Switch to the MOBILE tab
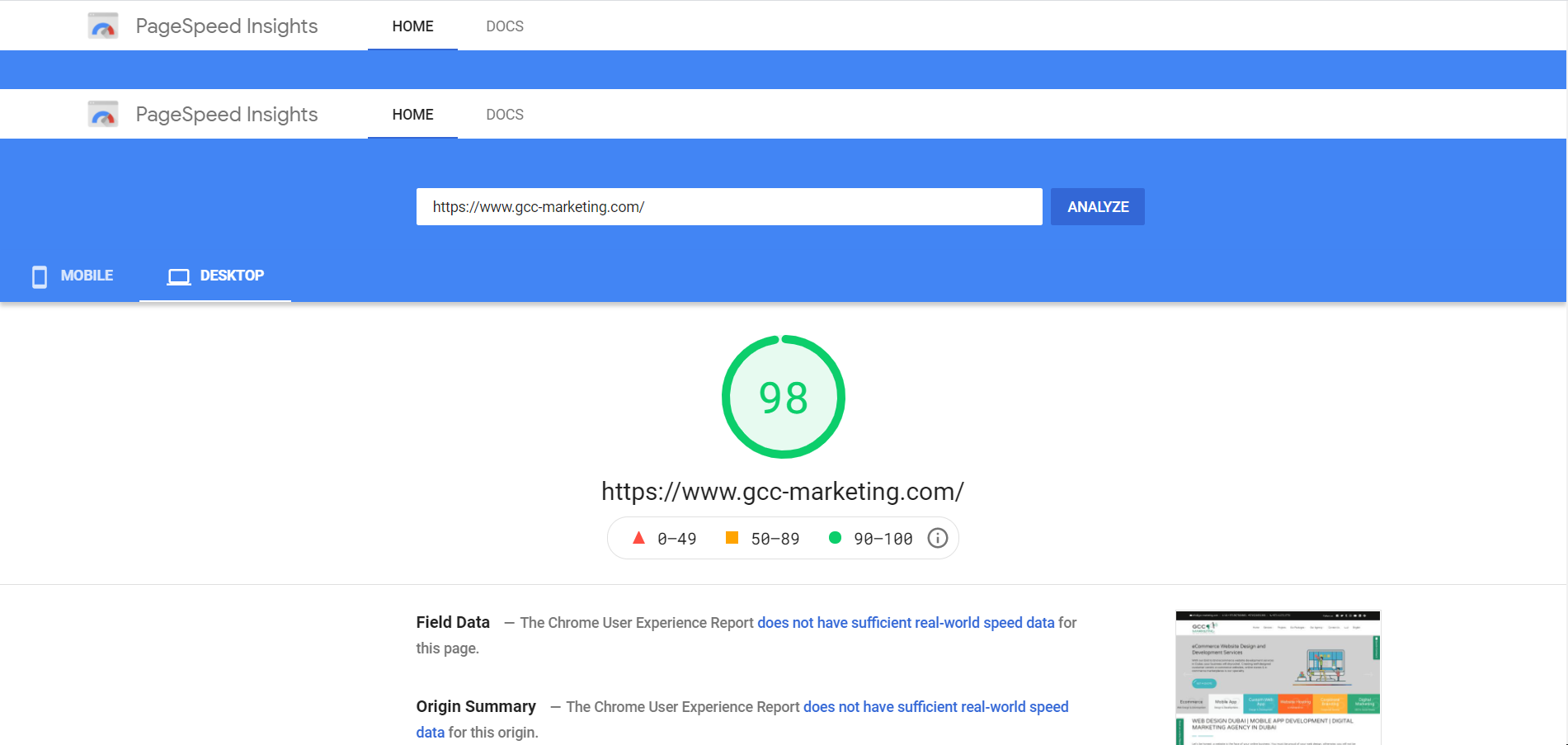Viewport: 1568px width, 745px height. pos(73,276)
